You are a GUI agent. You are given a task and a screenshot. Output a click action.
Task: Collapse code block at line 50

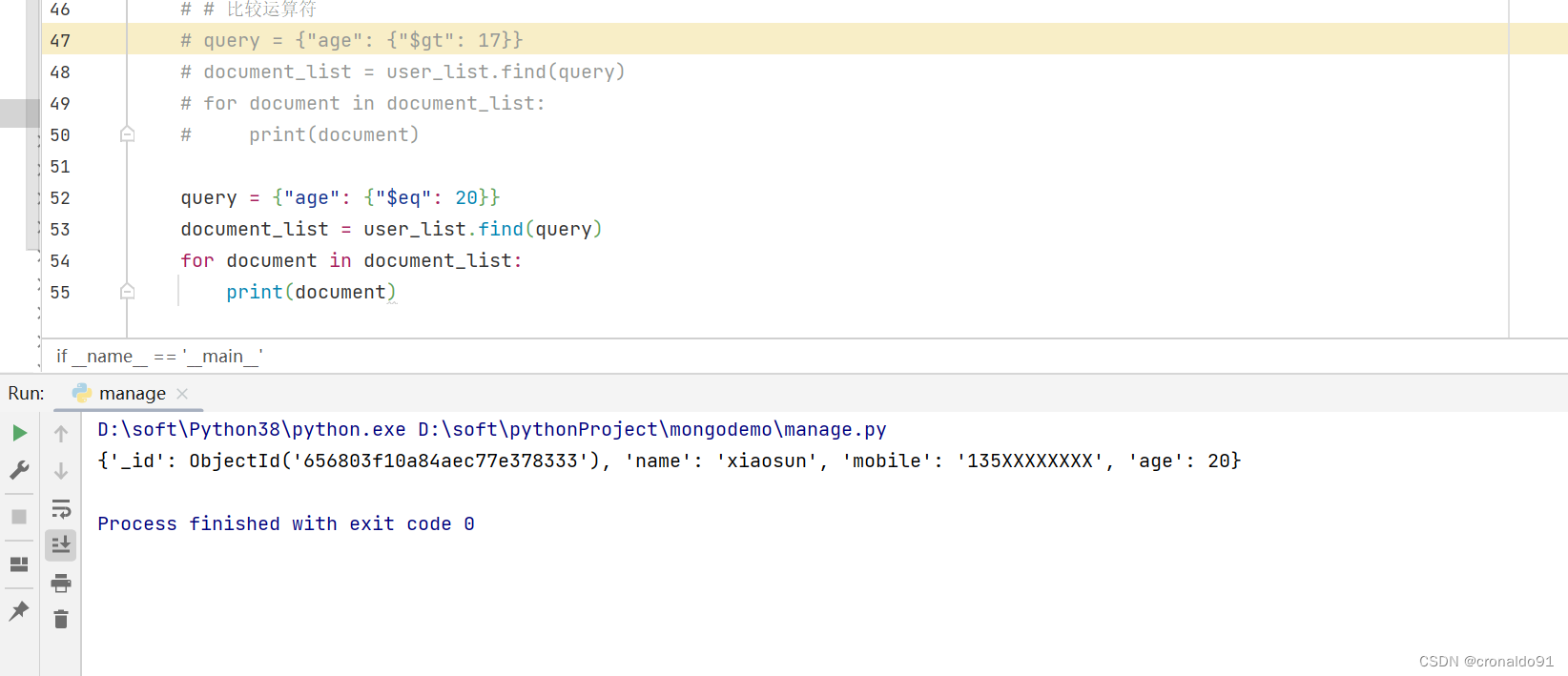tap(127, 134)
